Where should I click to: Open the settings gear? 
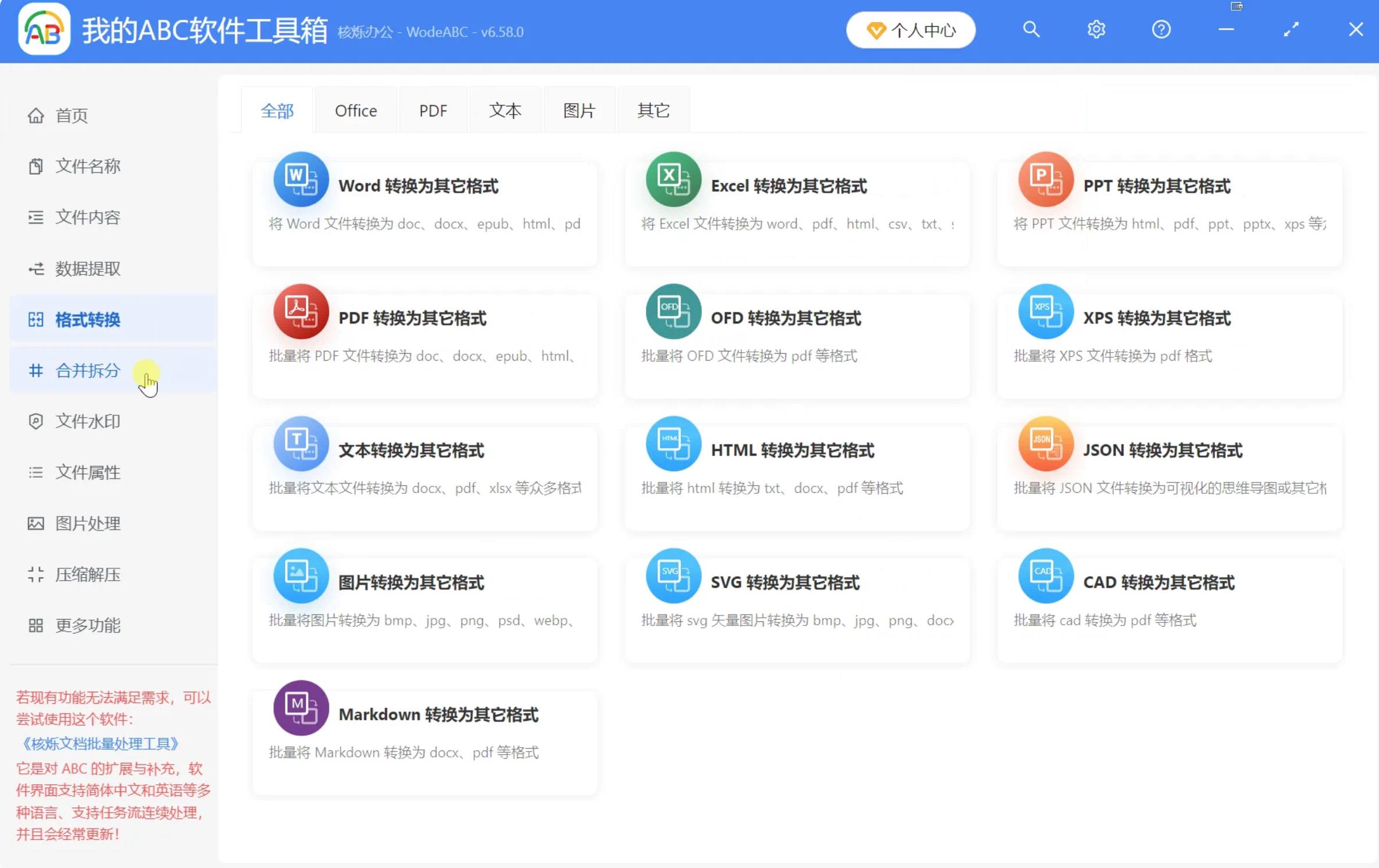pos(1096,29)
